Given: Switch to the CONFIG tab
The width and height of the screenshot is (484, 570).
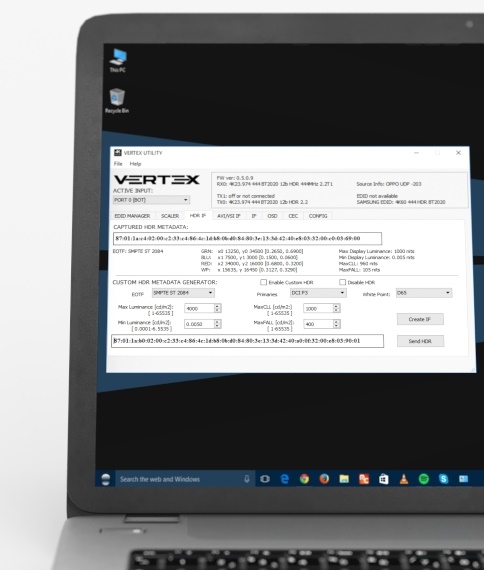Looking at the screenshot, I should pyautogui.click(x=318, y=216).
